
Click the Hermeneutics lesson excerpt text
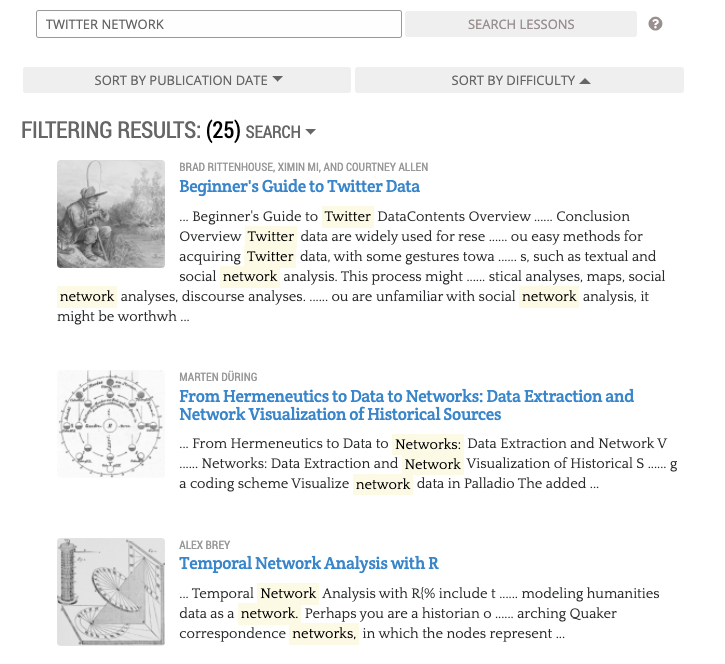click(x=420, y=463)
